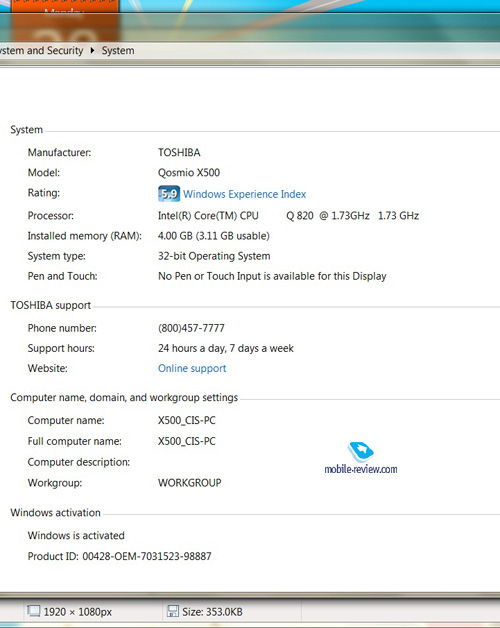This screenshot has width=500, height=628.
Task: Click the TOSHIBA support section heading
Action: [50, 306]
